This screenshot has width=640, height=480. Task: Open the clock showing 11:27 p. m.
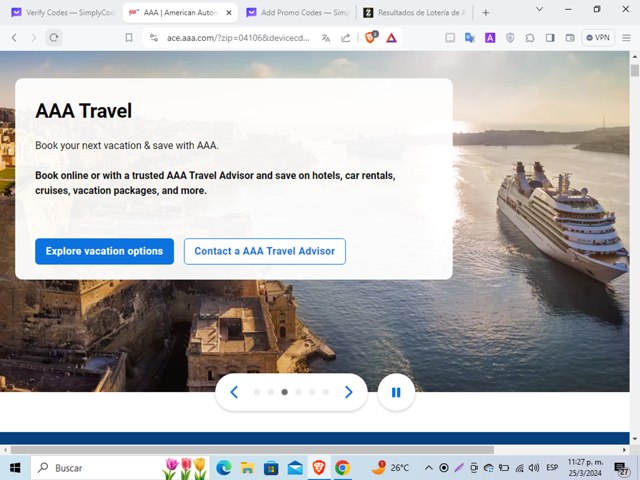(x=586, y=468)
